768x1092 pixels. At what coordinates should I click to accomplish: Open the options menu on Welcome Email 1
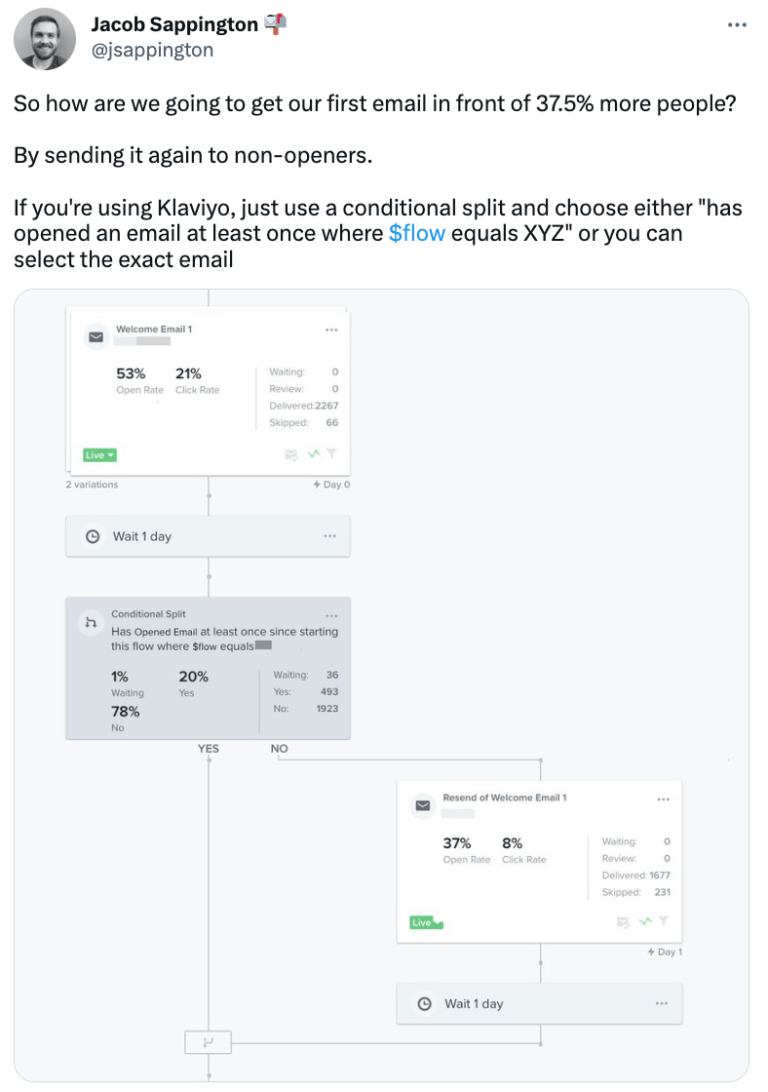coord(332,329)
